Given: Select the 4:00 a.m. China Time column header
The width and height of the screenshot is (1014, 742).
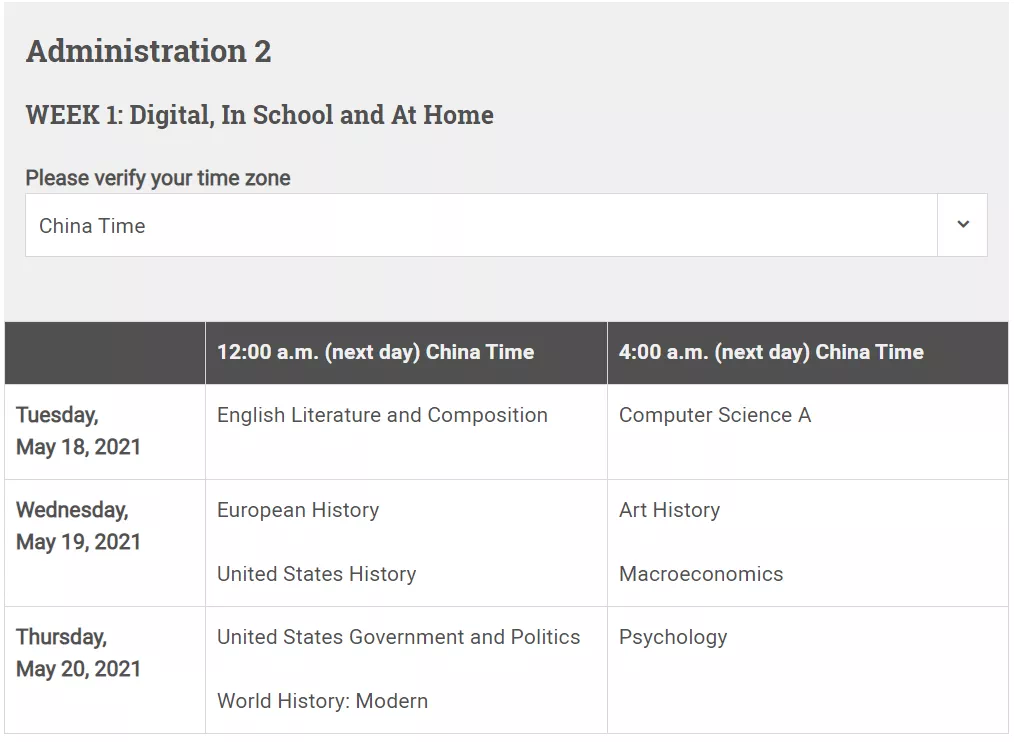Looking at the screenshot, I should tap(771, 352).
